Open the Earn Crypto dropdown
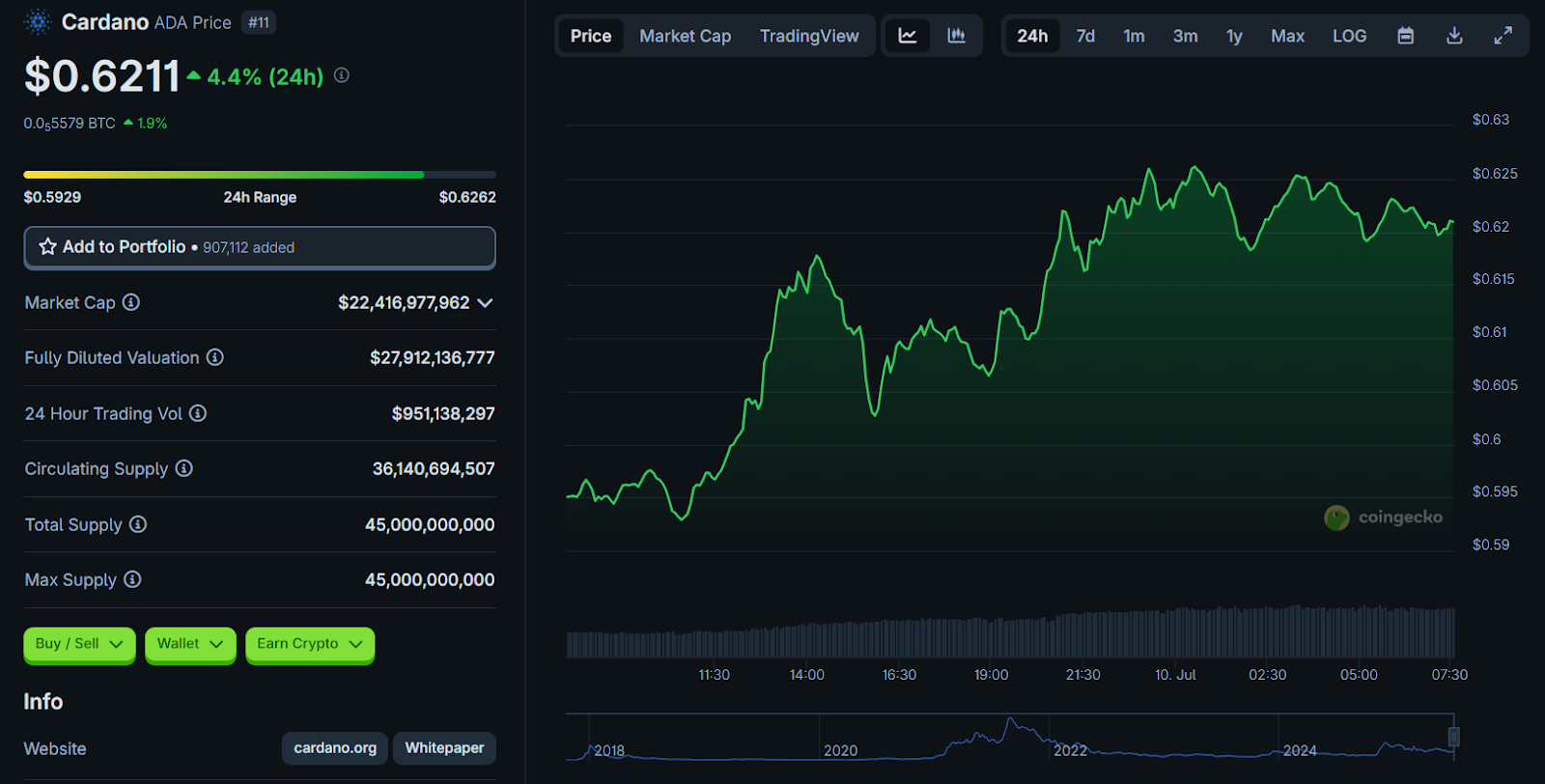Image resolution: width=1545 pixels, height=784 pixels. [310, 644]
